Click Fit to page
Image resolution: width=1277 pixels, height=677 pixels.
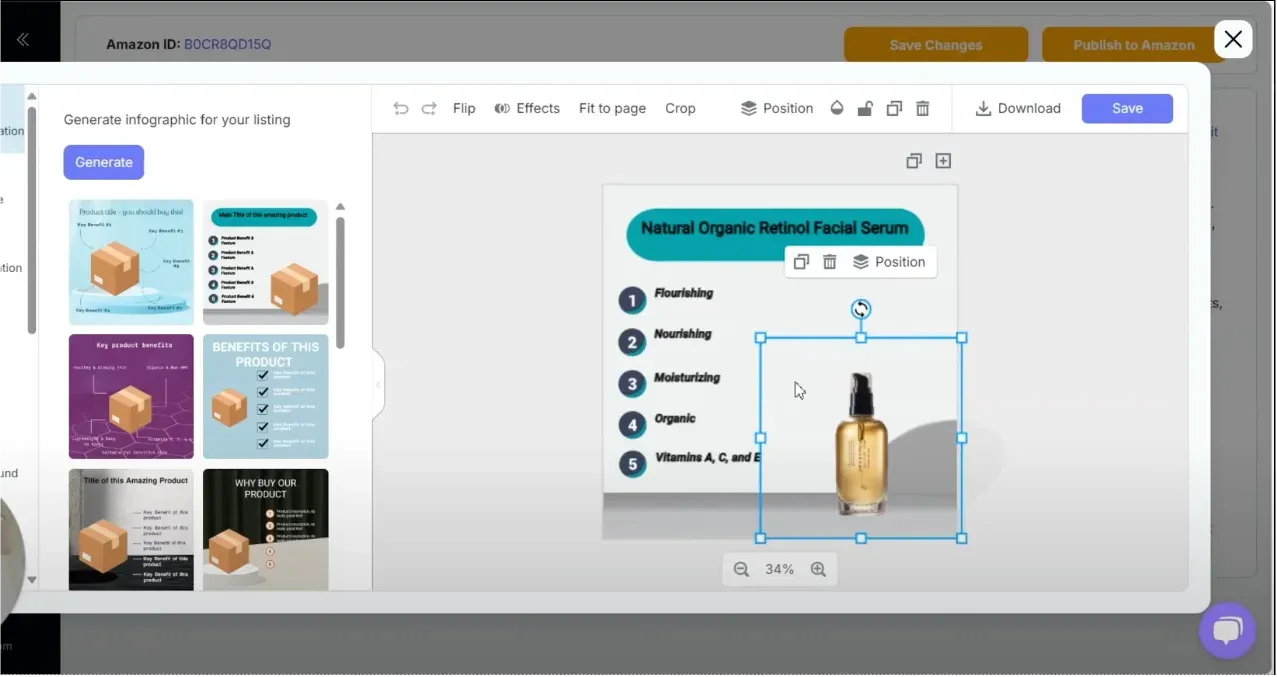coord(612,109)
